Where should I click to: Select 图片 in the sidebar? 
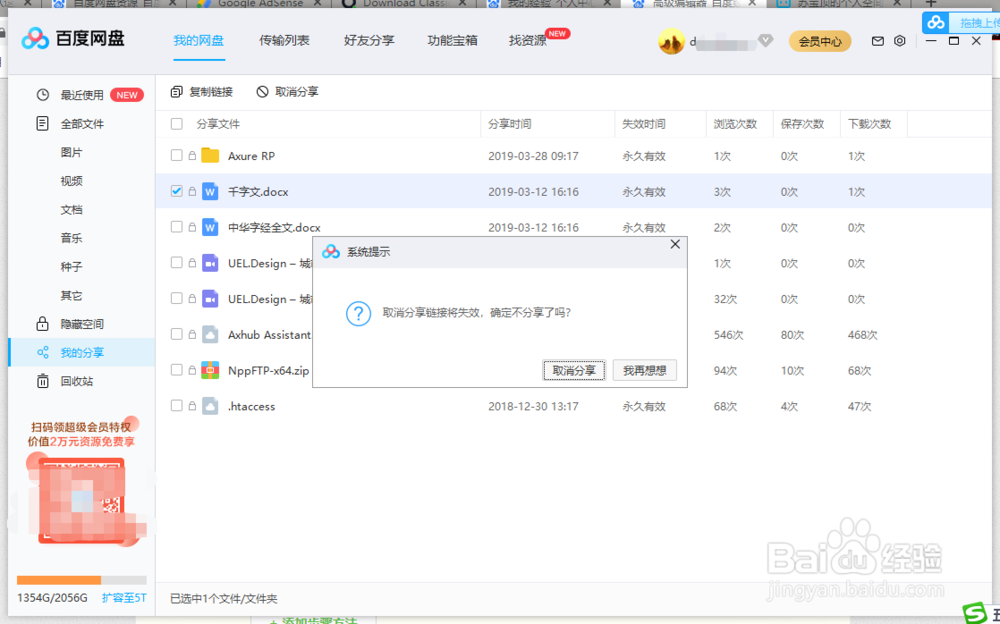[71, 152]
